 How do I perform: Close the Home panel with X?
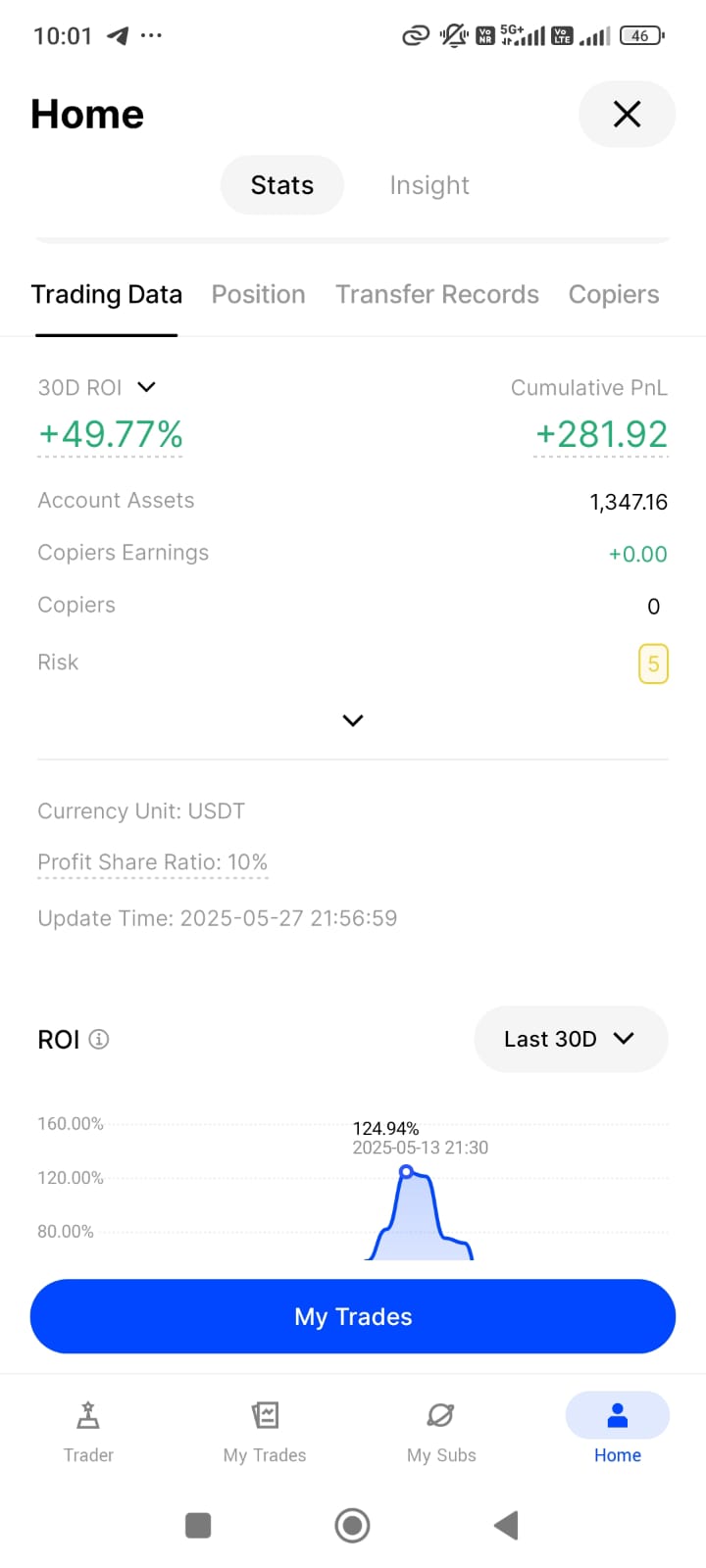(x=627, y=115)
